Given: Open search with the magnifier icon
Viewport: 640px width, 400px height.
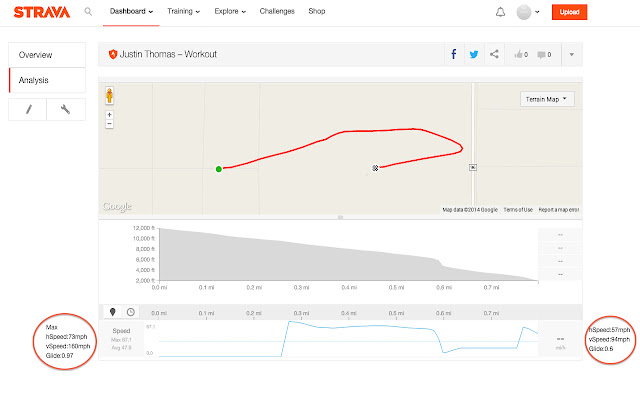Looking at the screenshot, I should (88, 12).
